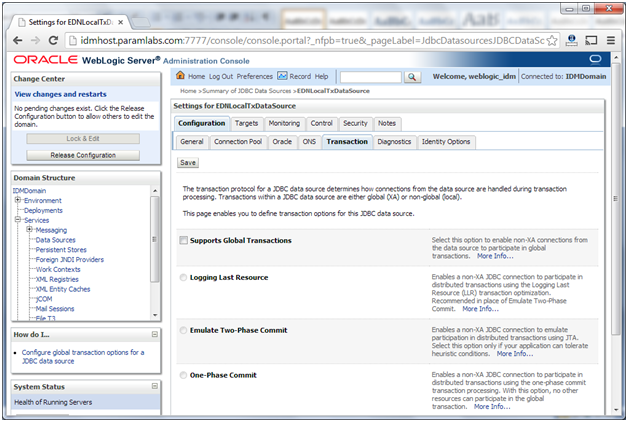This screenshot has height=422, width=628.
Task: Go back with browser back arrow
Action: click(17, 40)
